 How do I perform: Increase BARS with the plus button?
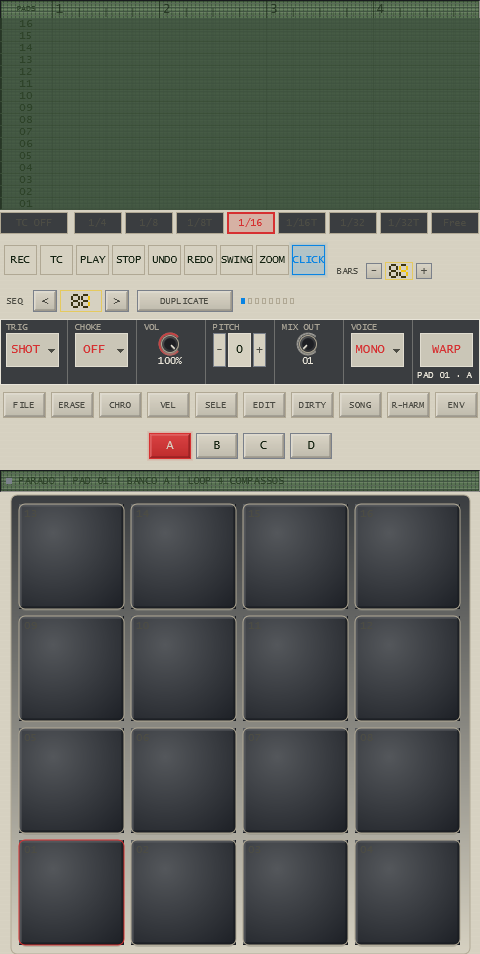pos(424,271)
